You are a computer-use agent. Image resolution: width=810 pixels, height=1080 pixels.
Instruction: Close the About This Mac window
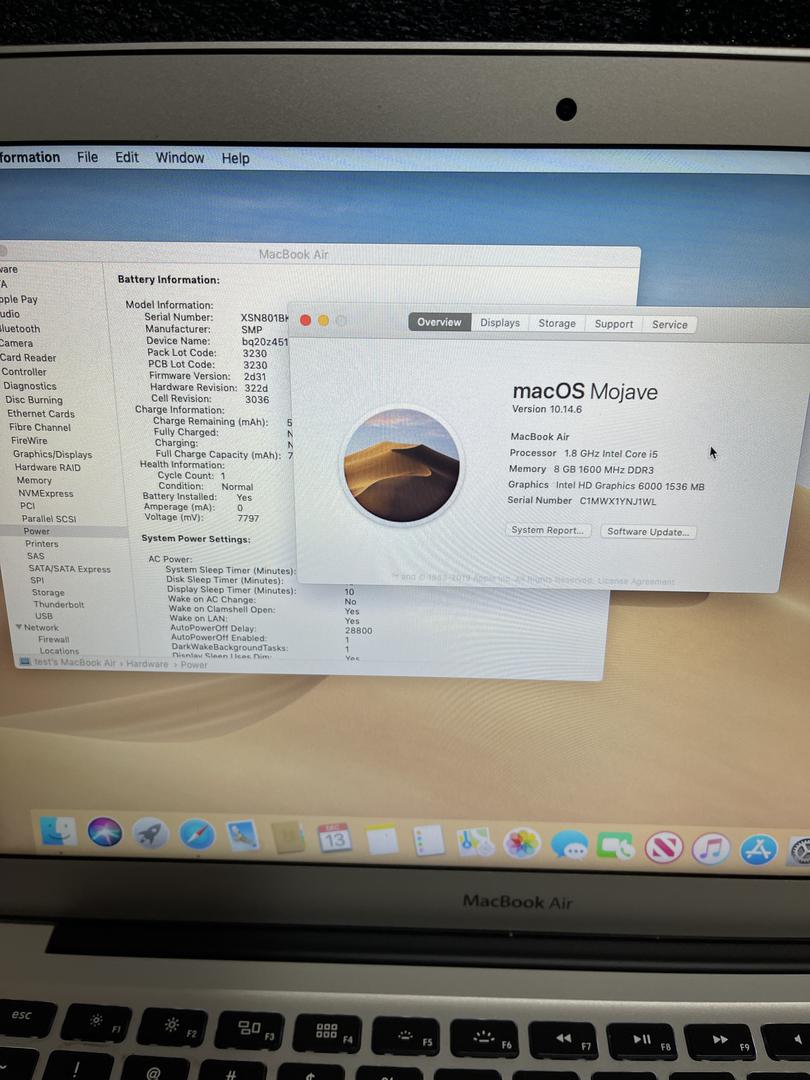tap(306, 320)
